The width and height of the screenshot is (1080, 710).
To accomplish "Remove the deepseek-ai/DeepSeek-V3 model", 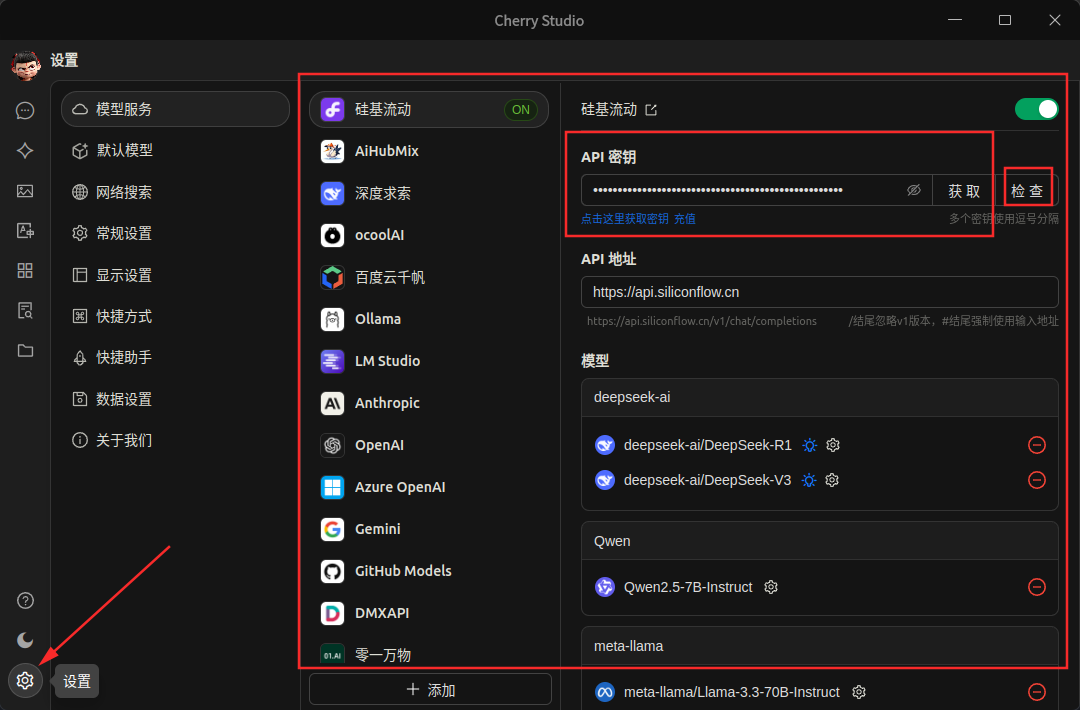I will (1037, 480).
